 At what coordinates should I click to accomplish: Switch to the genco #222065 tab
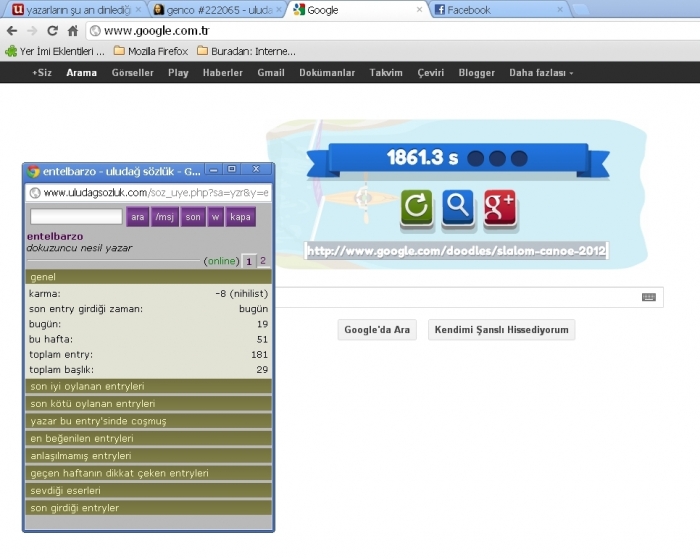[x=215, y=9]
